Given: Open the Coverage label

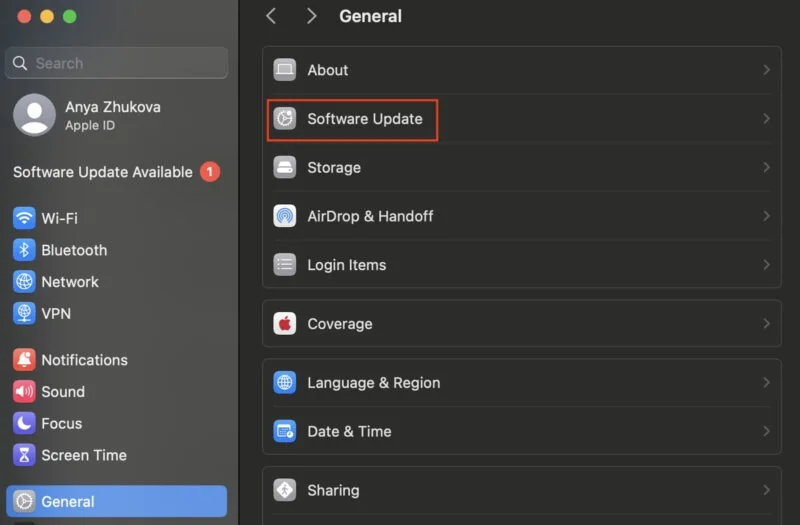Looking at the screenshot, I should (x=340, y=324).
